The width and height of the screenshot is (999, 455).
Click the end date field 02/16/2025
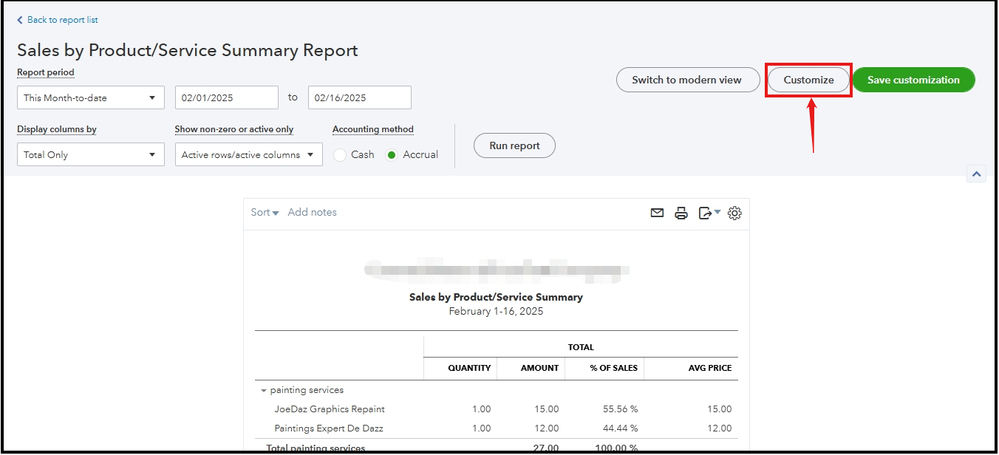360,97
